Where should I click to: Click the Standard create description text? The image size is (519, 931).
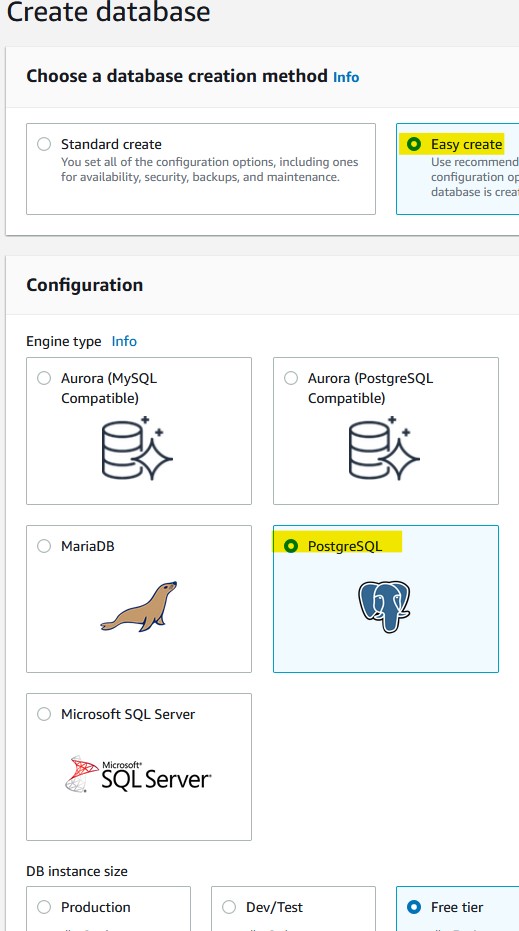tap(210, 169)
